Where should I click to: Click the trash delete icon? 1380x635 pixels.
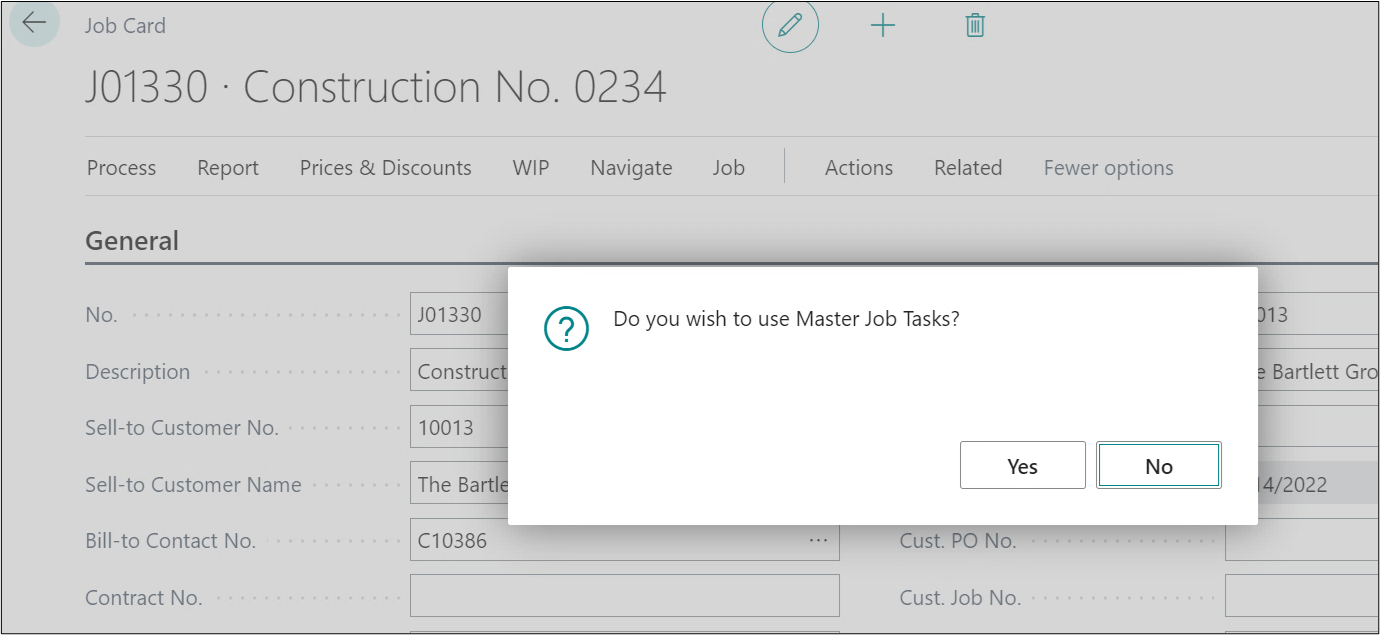[975, 26]
